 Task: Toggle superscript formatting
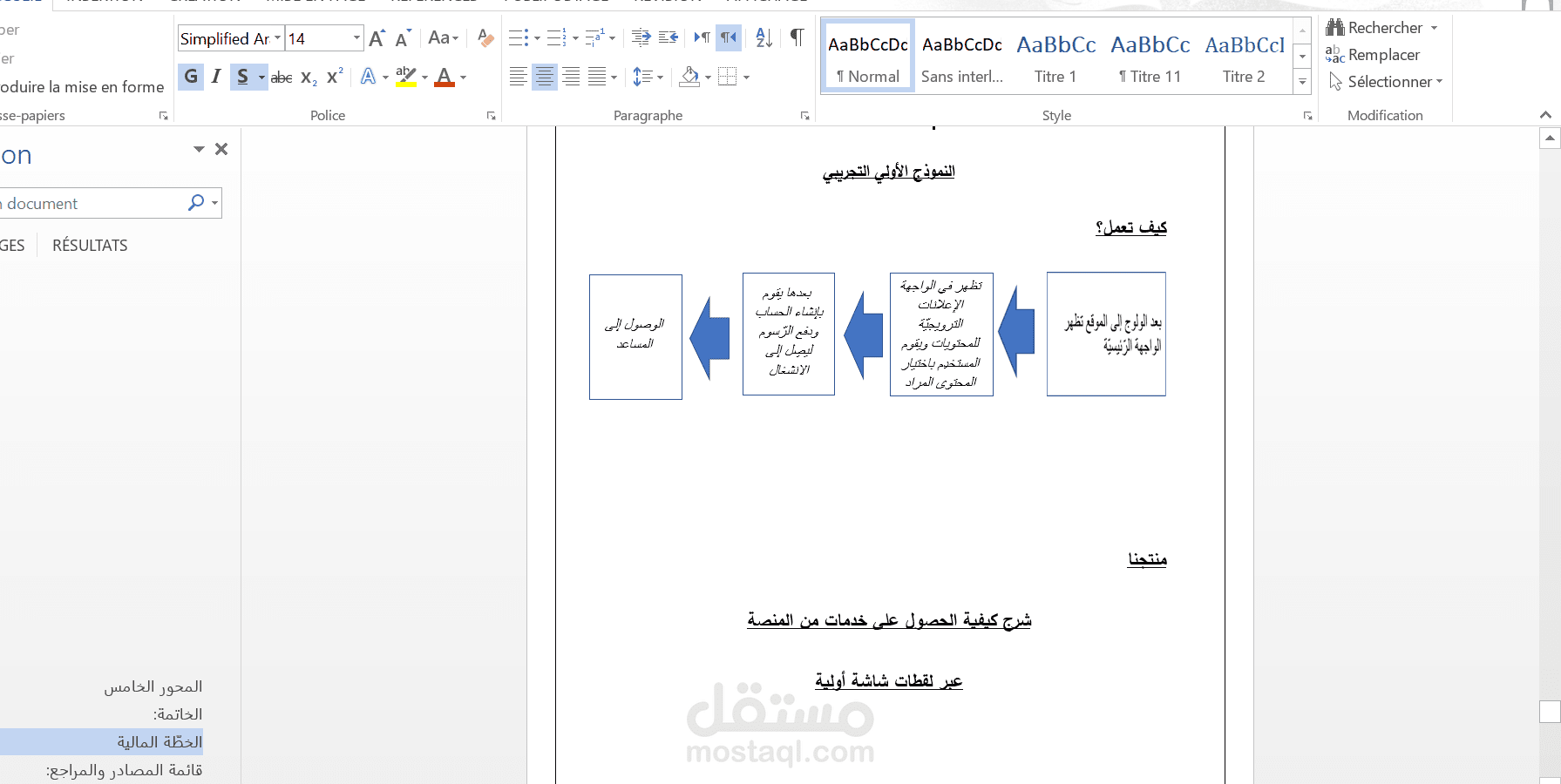(335, 77)
